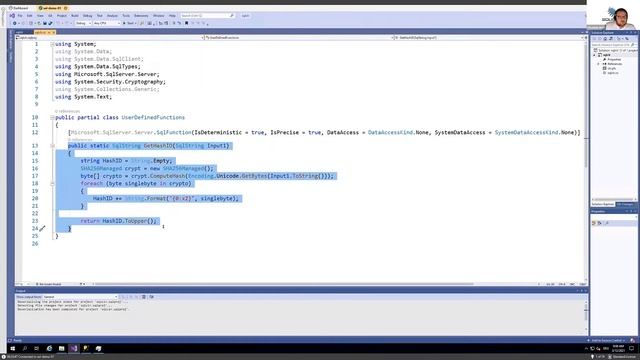Collapse the using directives outline region

(x=52, y=44)
